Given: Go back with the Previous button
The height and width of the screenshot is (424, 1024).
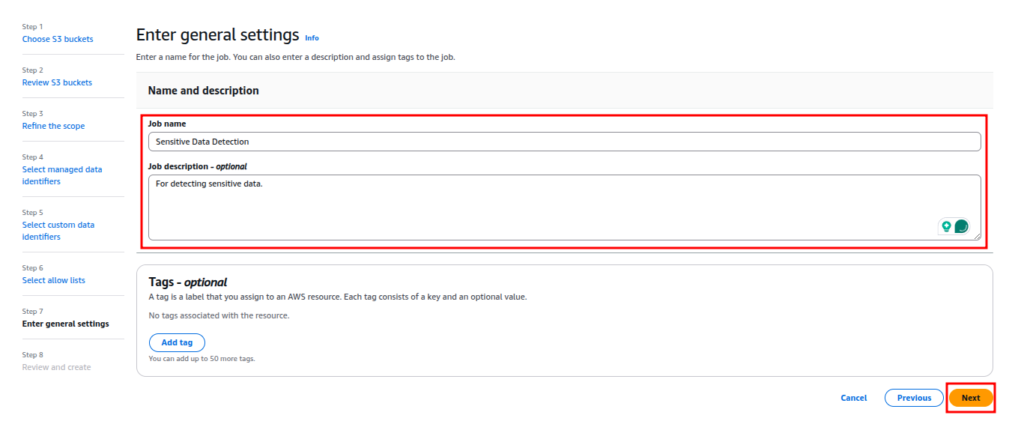Looking at the screenshot, I should 914,398.
